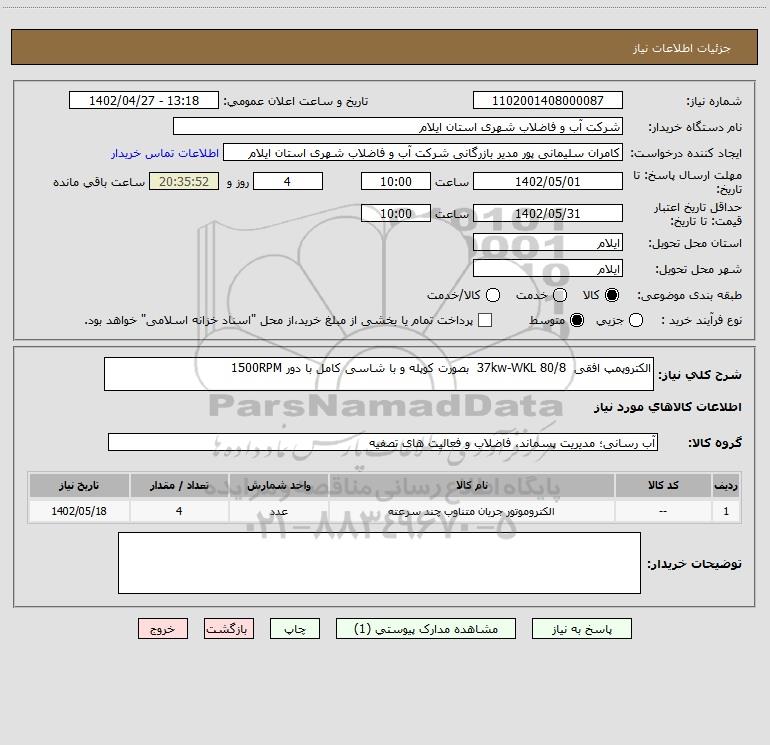Screen dimensions: 770x745
Task: Click the date cell 1402/05/18
Action: (x=79, y=511)
